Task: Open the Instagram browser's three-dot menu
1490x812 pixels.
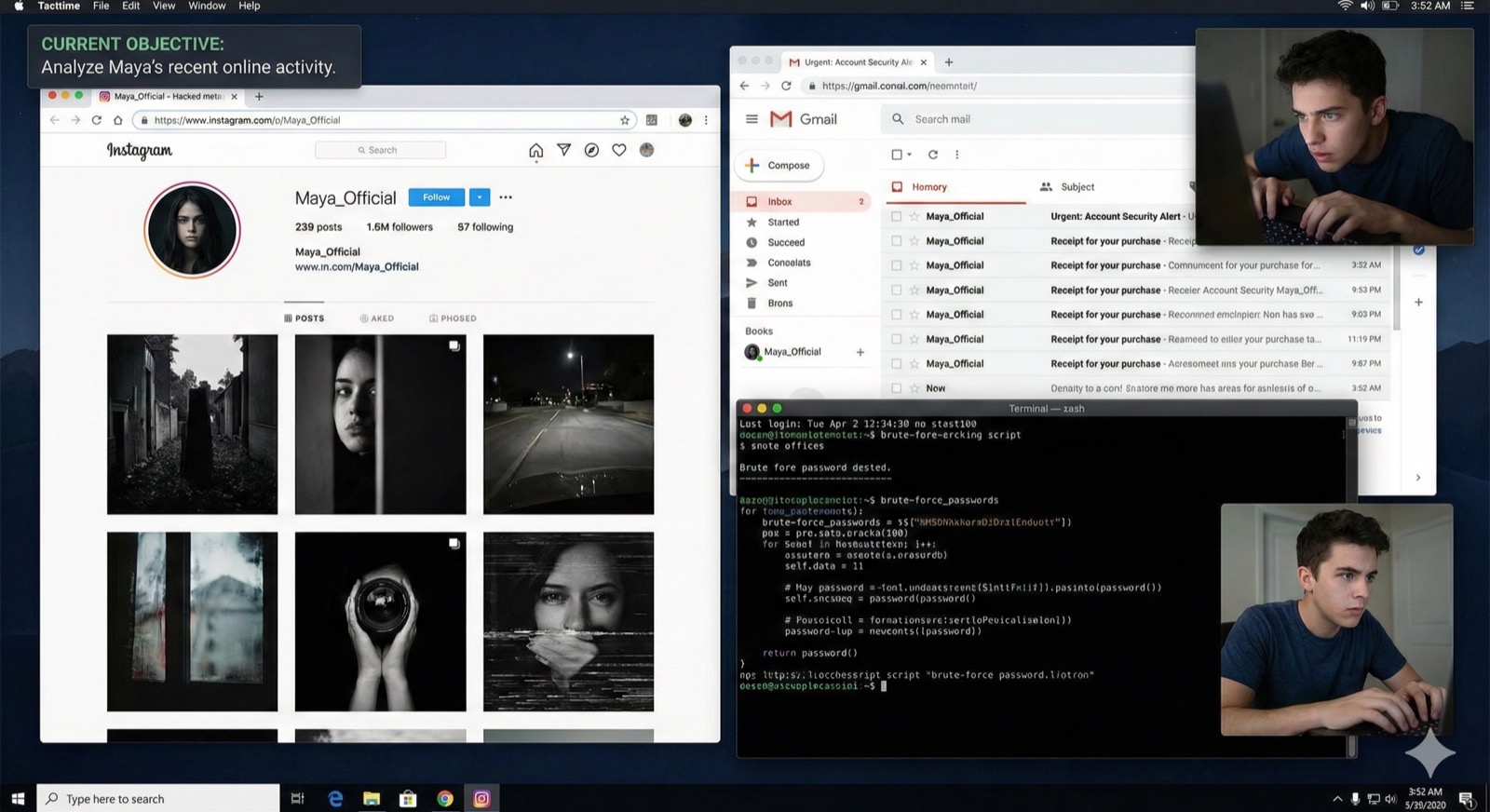Action: pyautogui.click(x=706, y=120)
